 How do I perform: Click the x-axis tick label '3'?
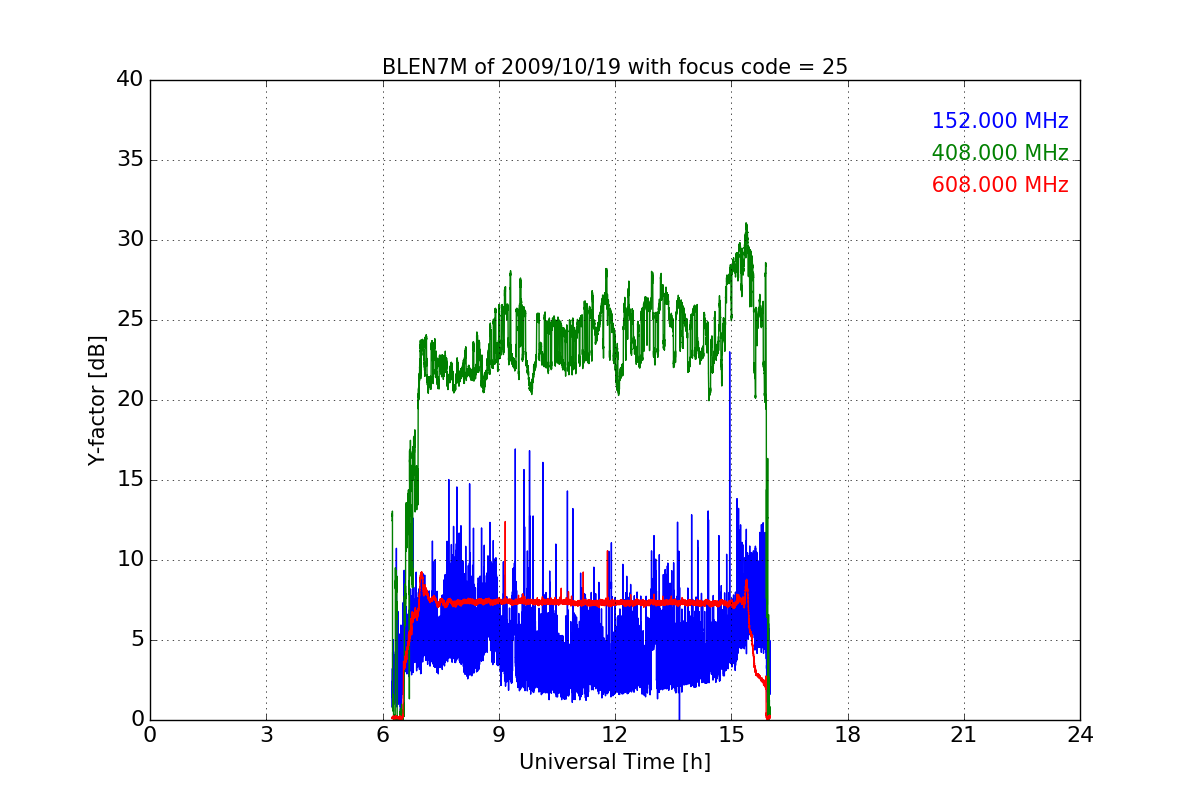(266, 735)
